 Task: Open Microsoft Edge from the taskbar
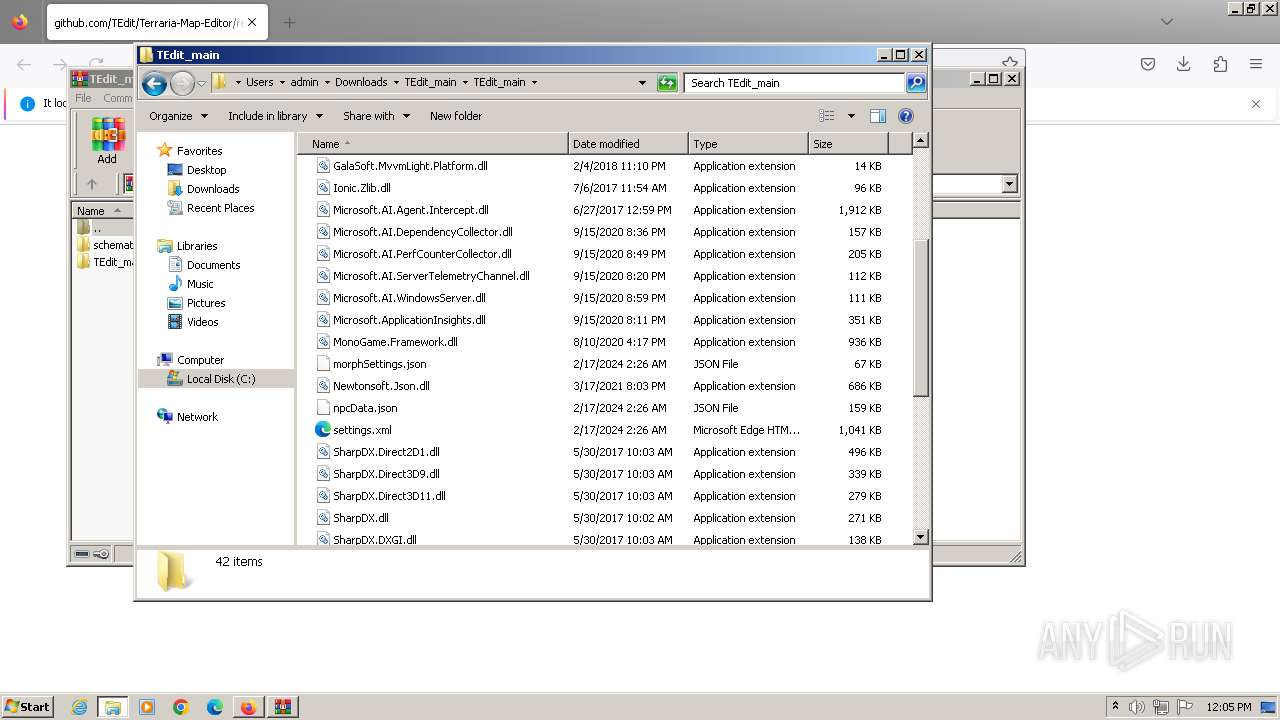[215, 707]
